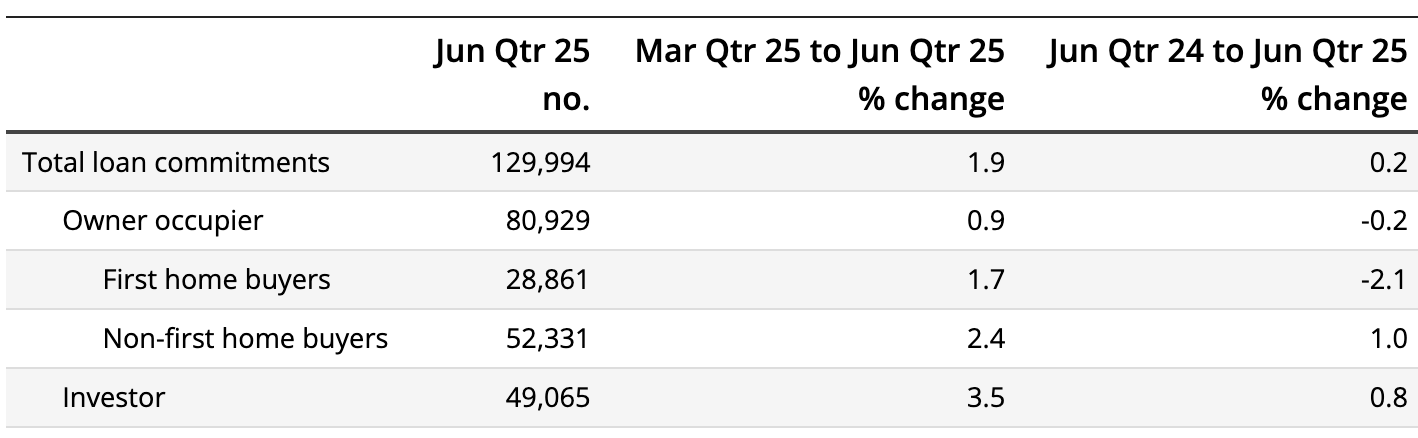Select the 80,929 owner occupier value
Viewport: 1418px width, 438px height.
click(x=548, y=221)
